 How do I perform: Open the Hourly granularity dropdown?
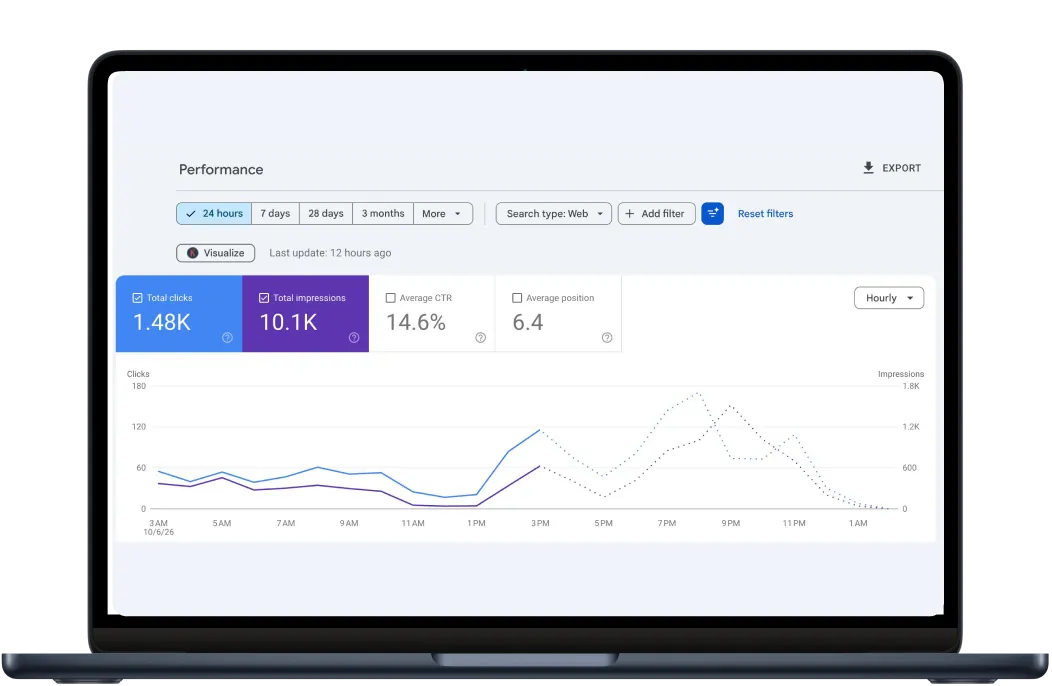889,298
